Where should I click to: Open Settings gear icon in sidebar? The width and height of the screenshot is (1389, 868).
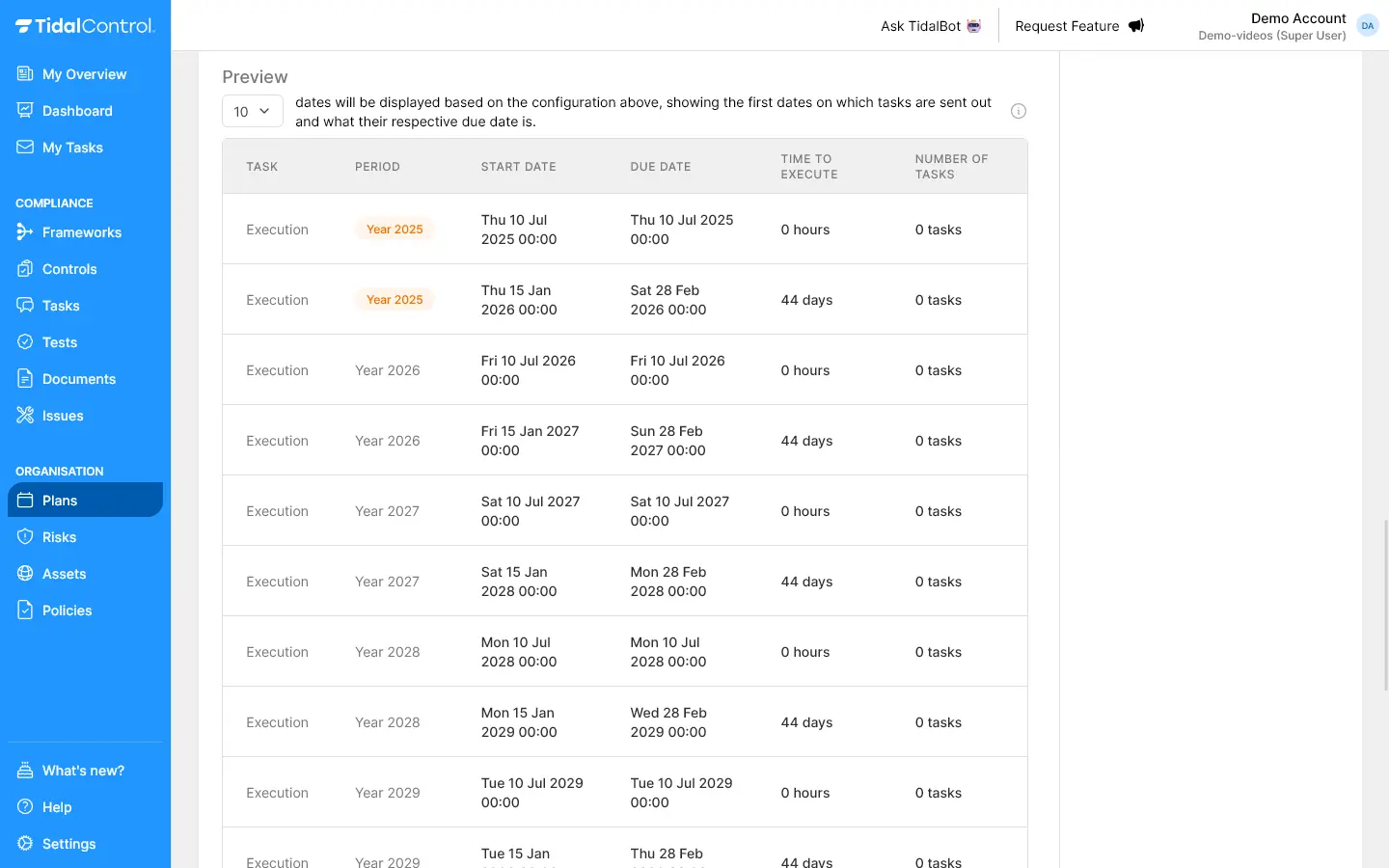tap(25, 844)
